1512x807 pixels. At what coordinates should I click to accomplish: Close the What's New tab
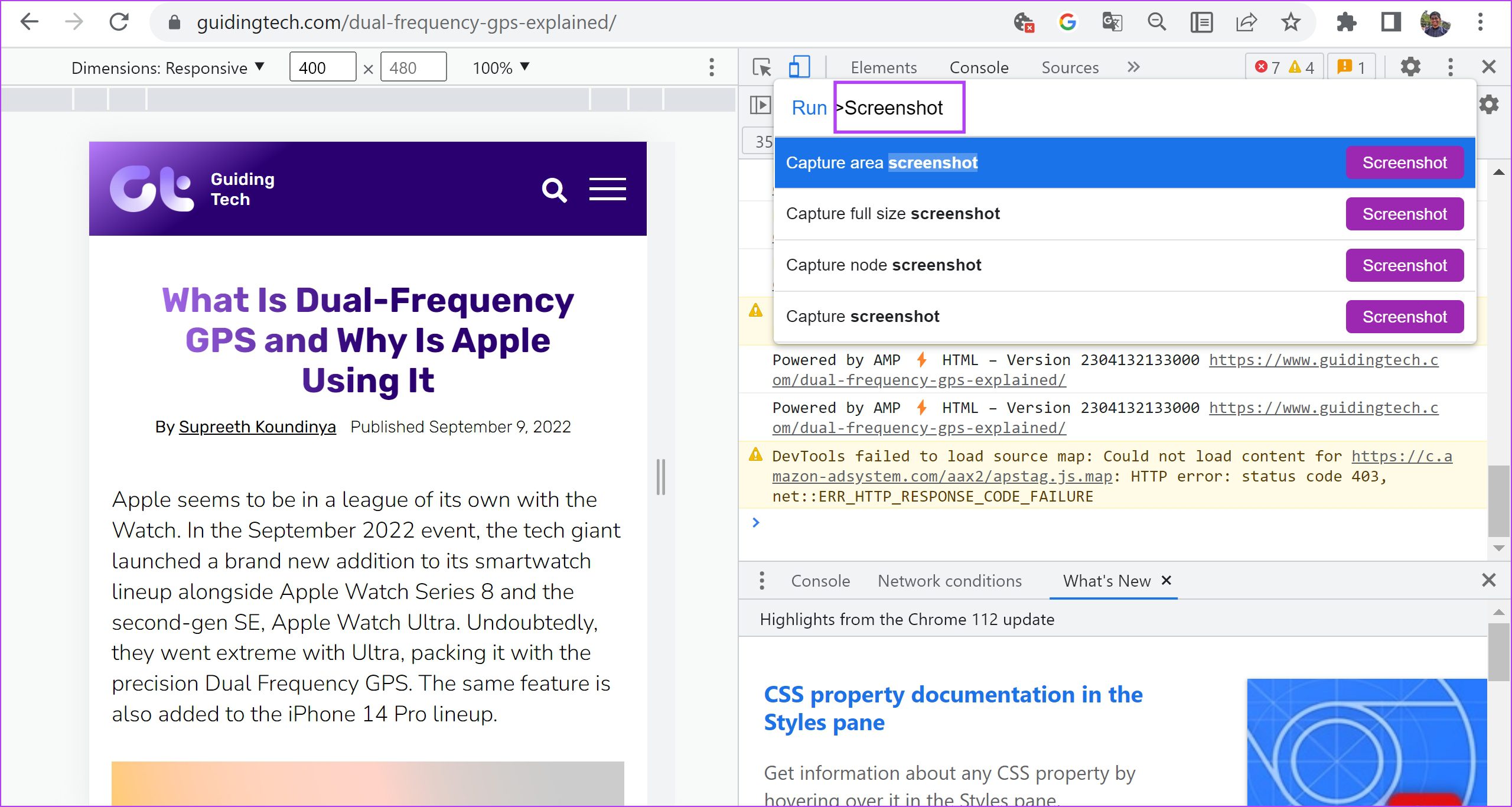1166,580
